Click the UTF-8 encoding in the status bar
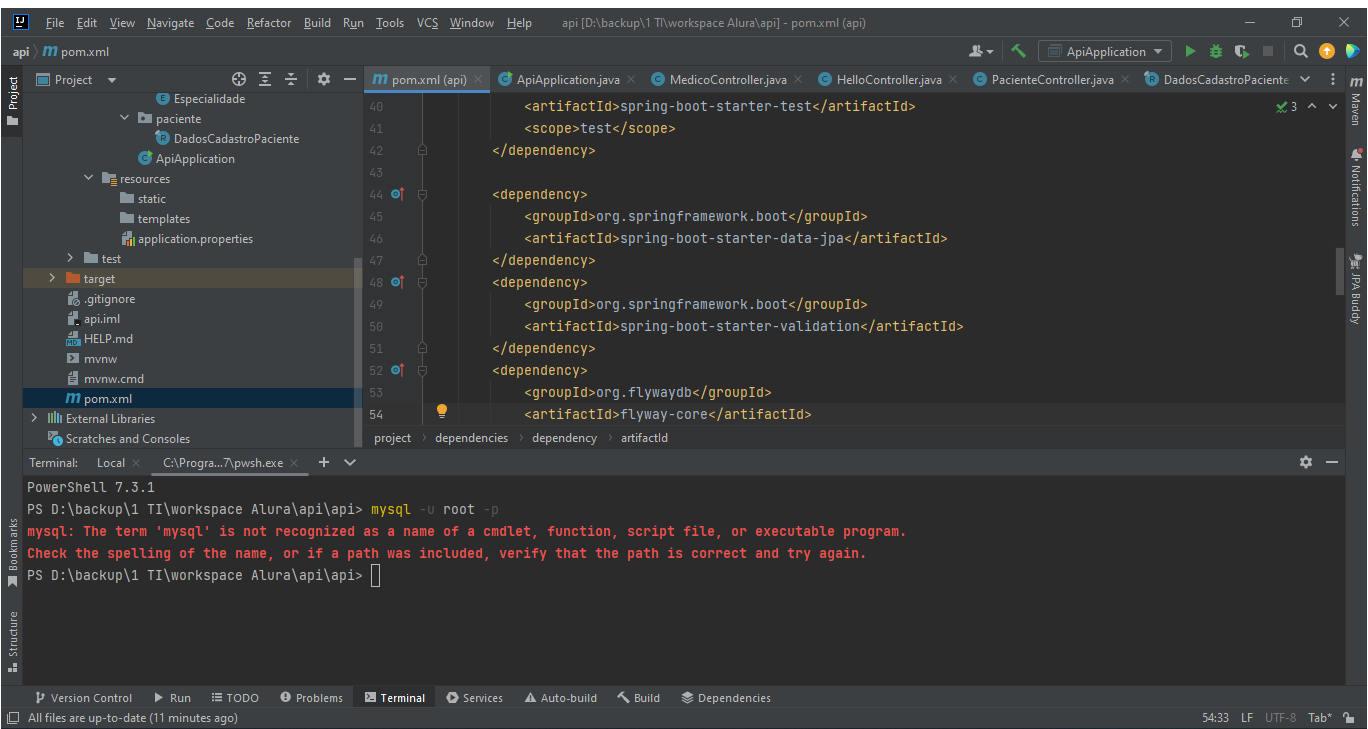Viewport: 1368px width, 729px height. click(x=1280, y=718)
